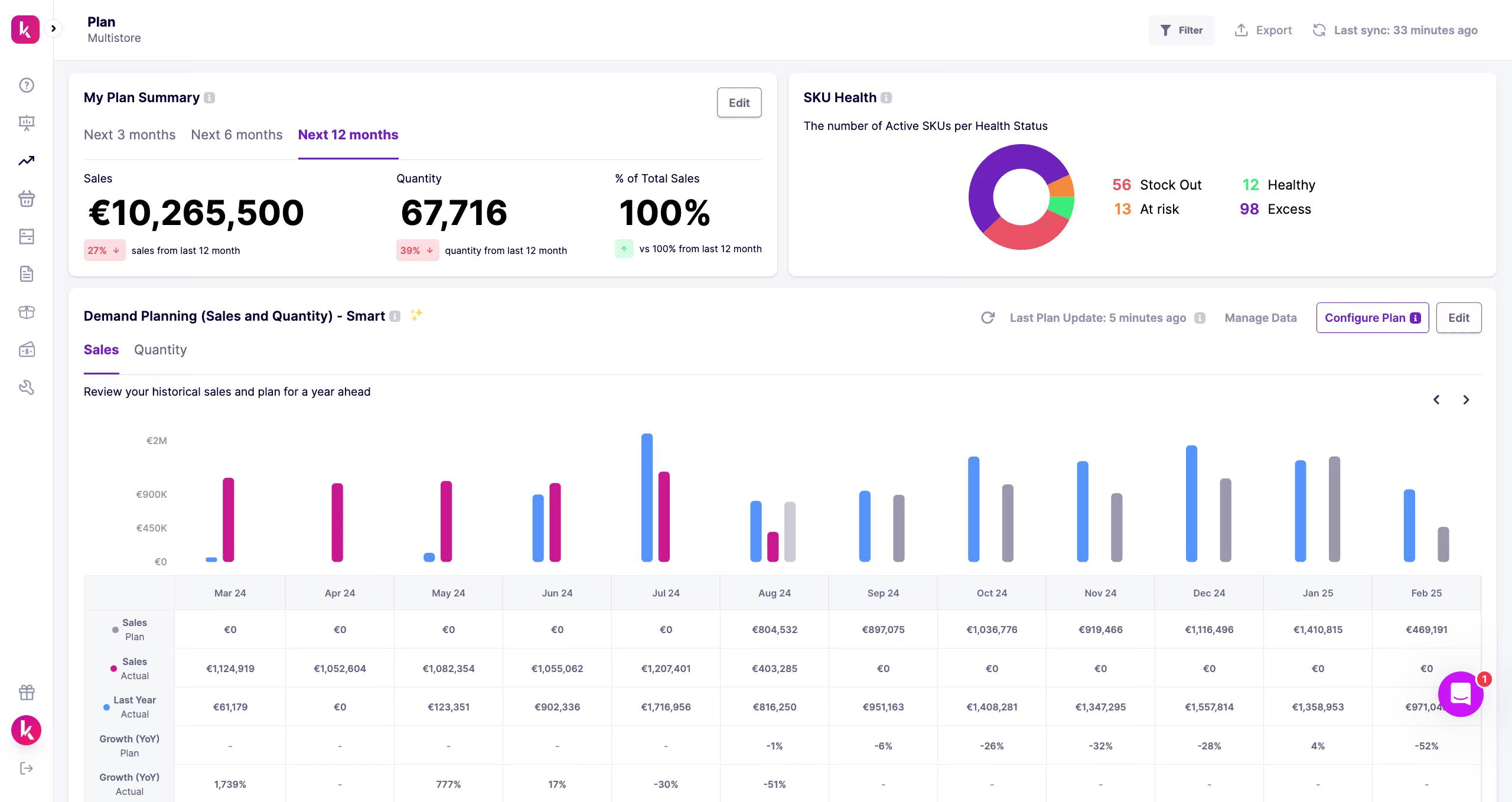Click the green up-arrow badge under 100%
The image size is (1512, 802).
(624, 249)
